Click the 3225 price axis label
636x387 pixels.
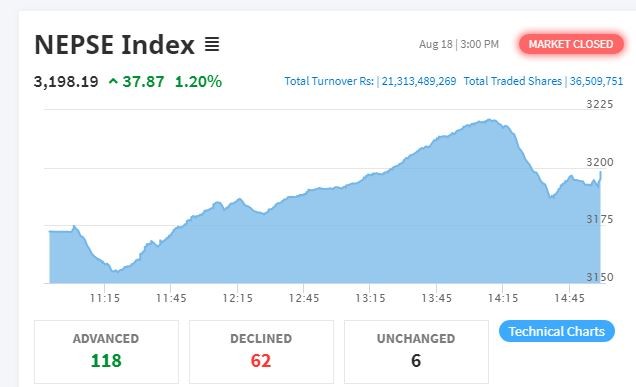point(599,104)
